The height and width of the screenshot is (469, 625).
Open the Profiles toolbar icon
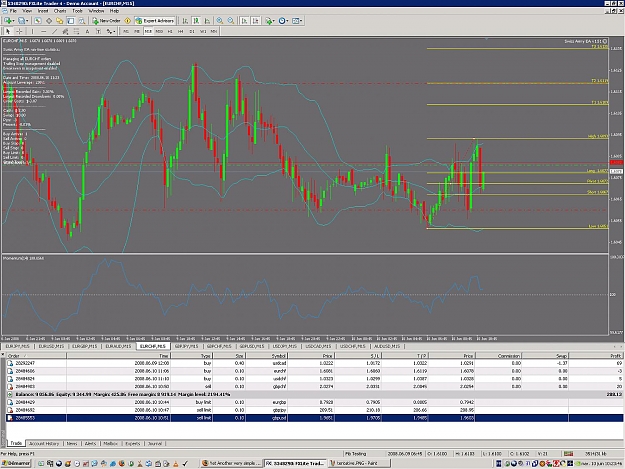click(21, 21)
